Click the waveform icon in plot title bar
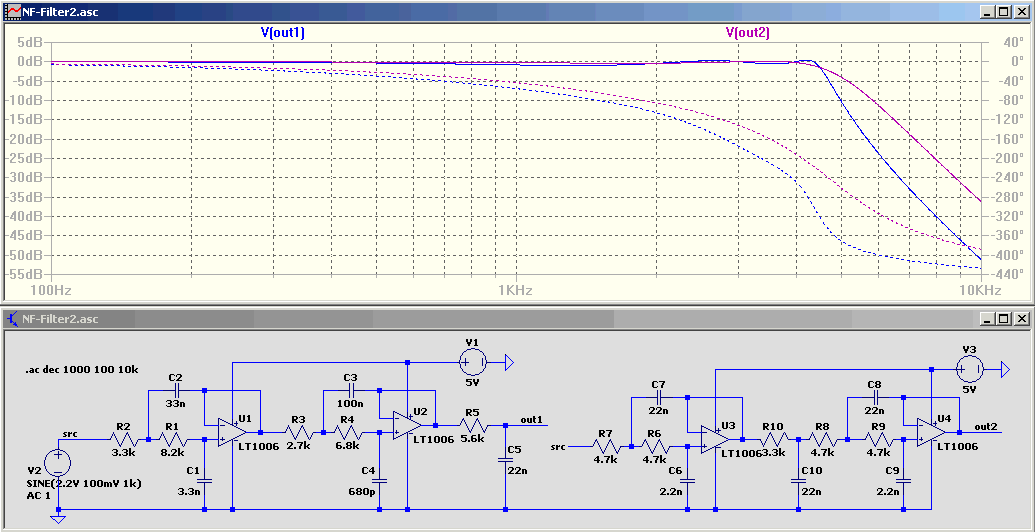The image size is (1035, 532). (x=12, y=12)
